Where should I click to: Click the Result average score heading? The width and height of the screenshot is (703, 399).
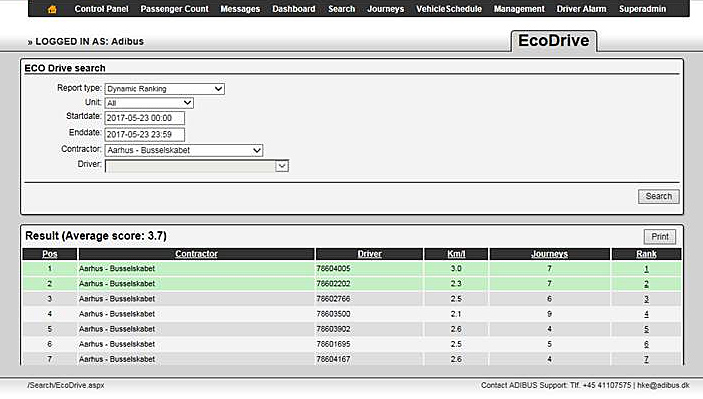[96, 236]
